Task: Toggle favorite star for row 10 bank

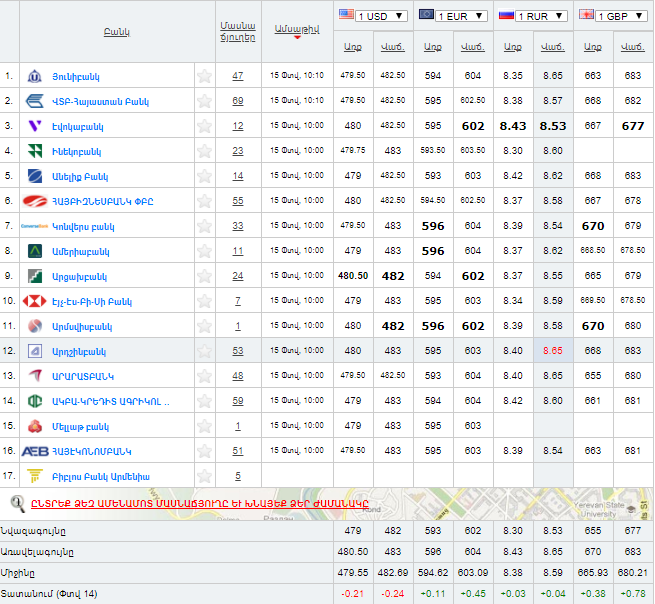Action: (x=204, y=301)
